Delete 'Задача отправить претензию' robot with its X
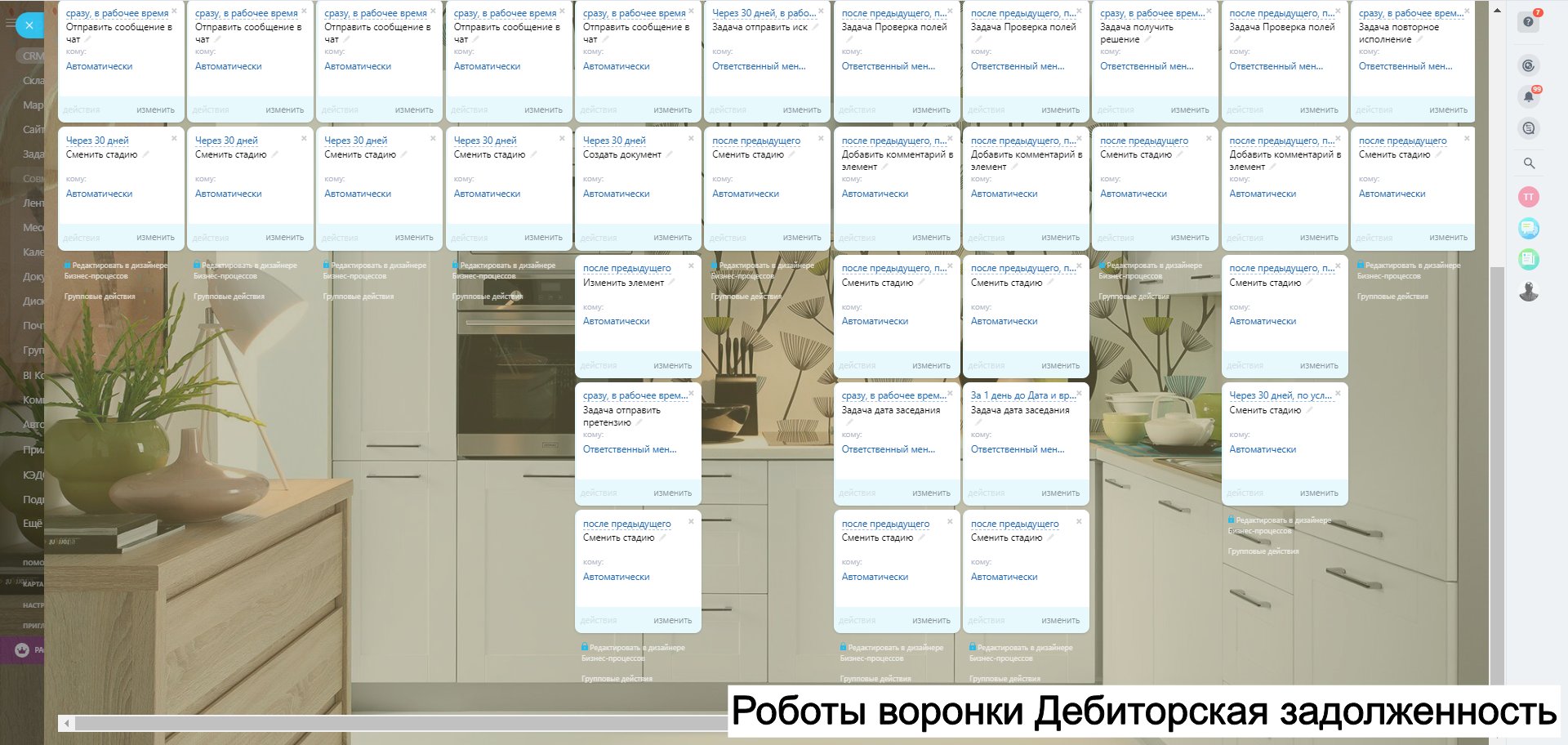Screen dimensions: 1568x745 (x=691, y=393)
